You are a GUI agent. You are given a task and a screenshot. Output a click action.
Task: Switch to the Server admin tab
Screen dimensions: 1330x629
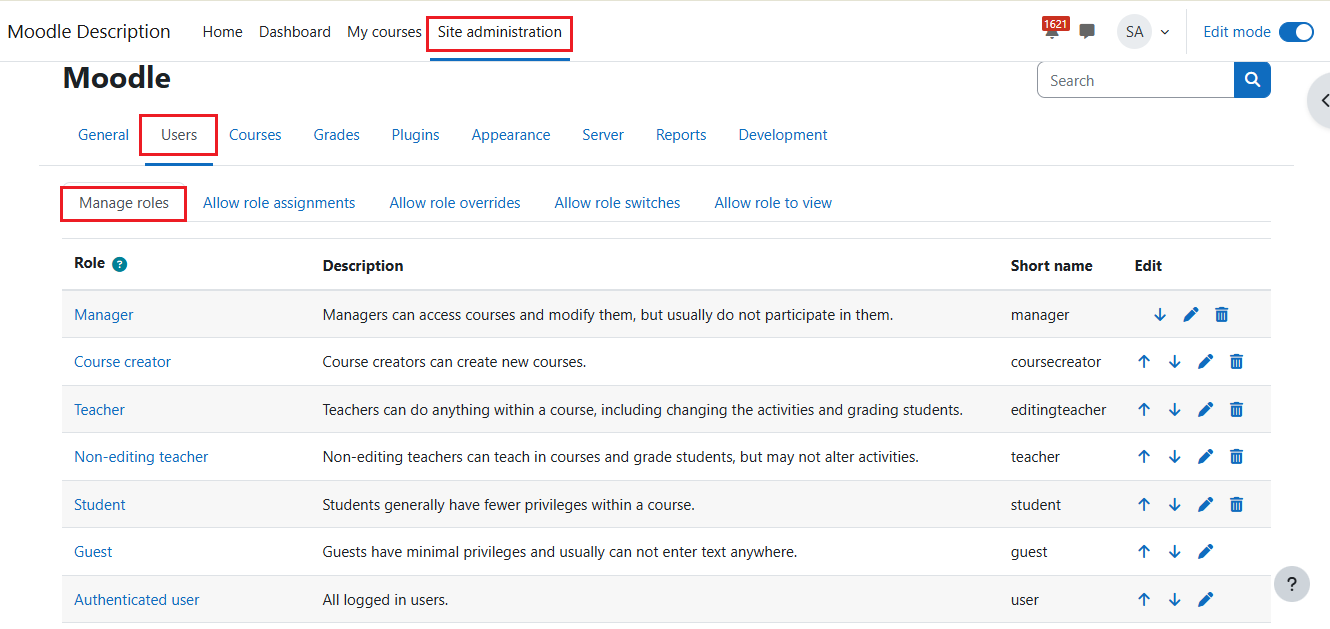pyautogui.click(x=603, y=135)
